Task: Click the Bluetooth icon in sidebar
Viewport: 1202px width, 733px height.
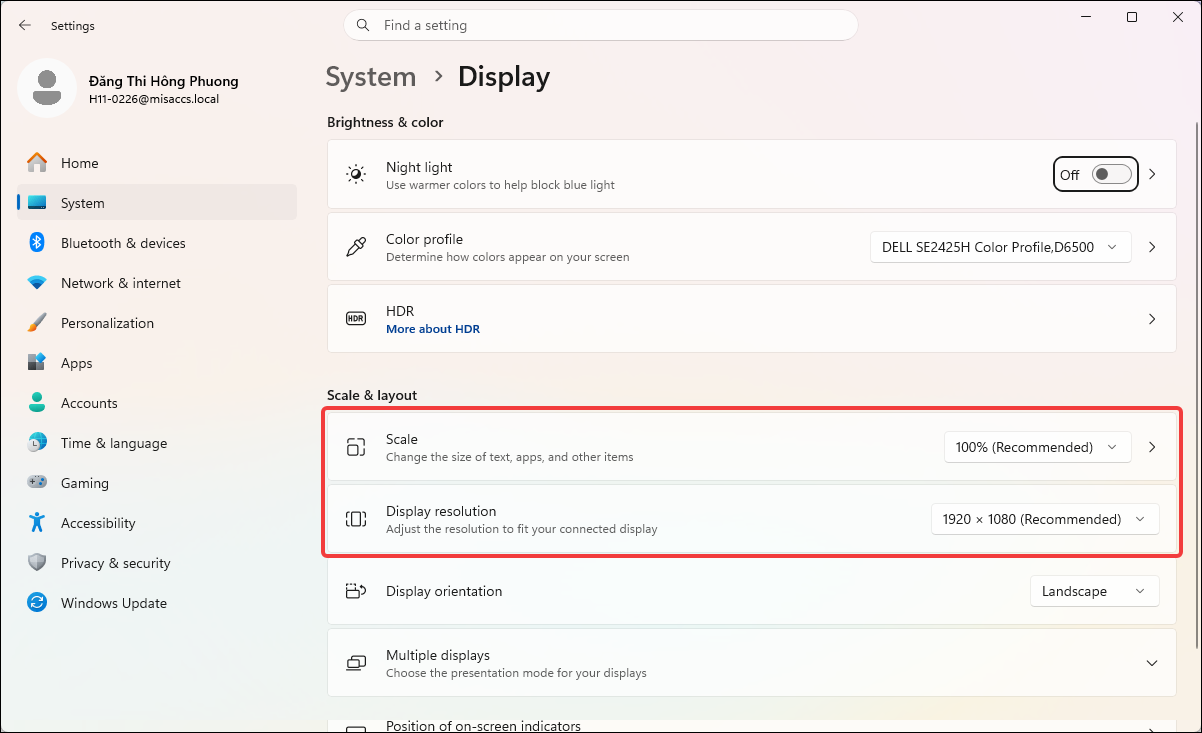Action: click(x=37, y=243)
